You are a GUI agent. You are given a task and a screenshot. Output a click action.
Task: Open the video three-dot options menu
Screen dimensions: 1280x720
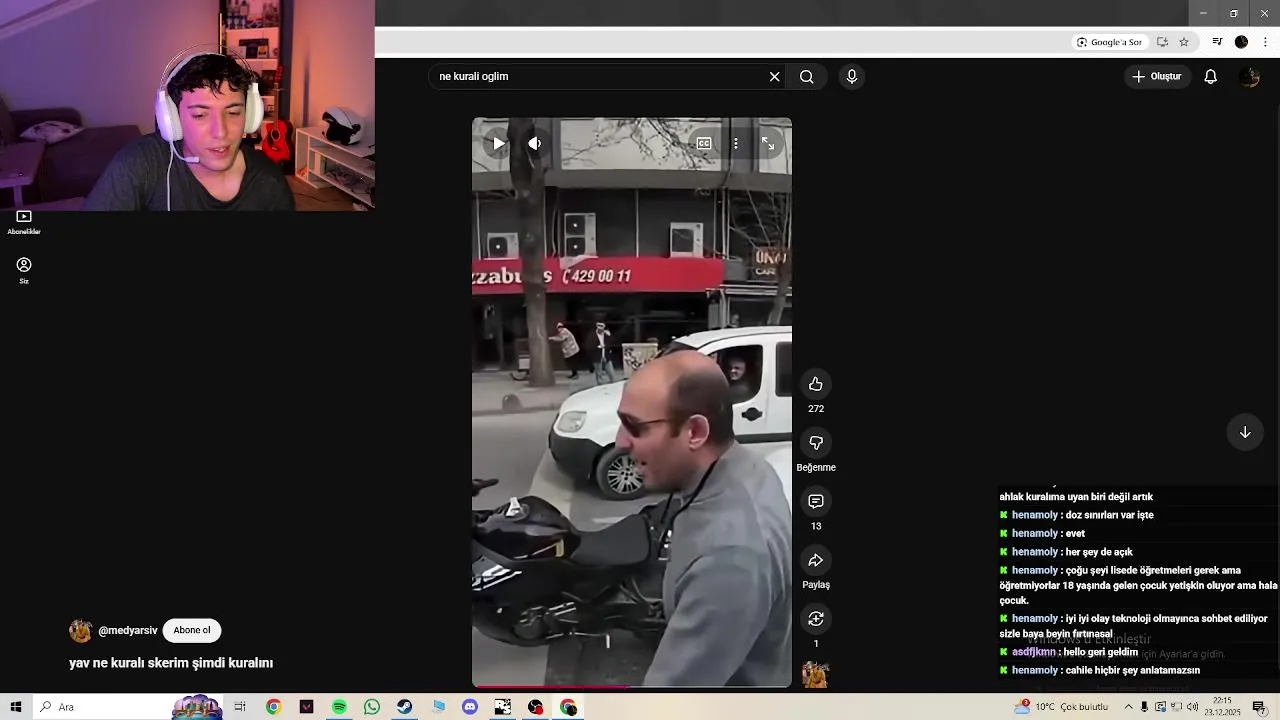(x=736, y=143)
